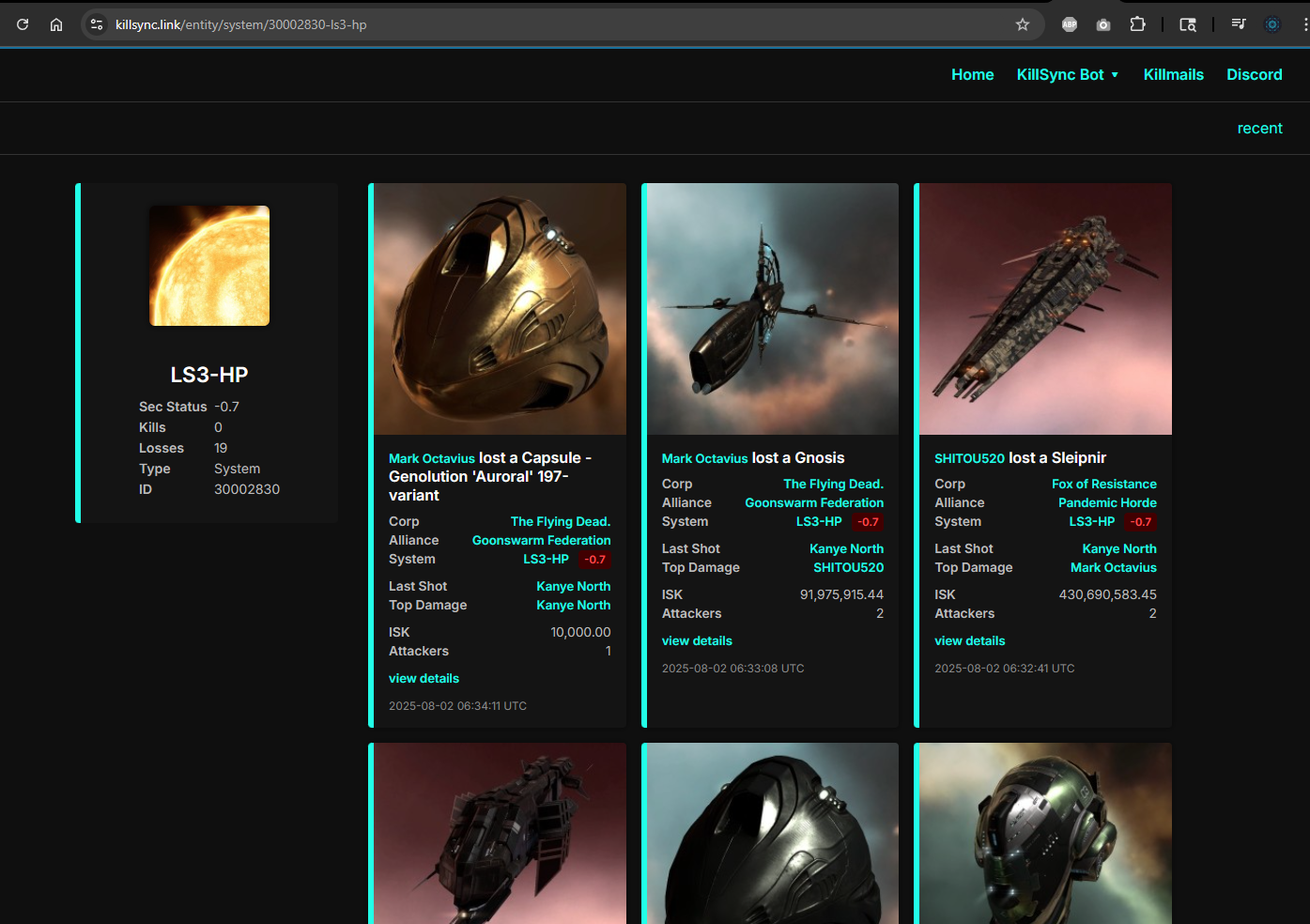Open the ABP adblock extension icon
Viewport: 1310px width, 924px height.
[x=1069, y=24]
